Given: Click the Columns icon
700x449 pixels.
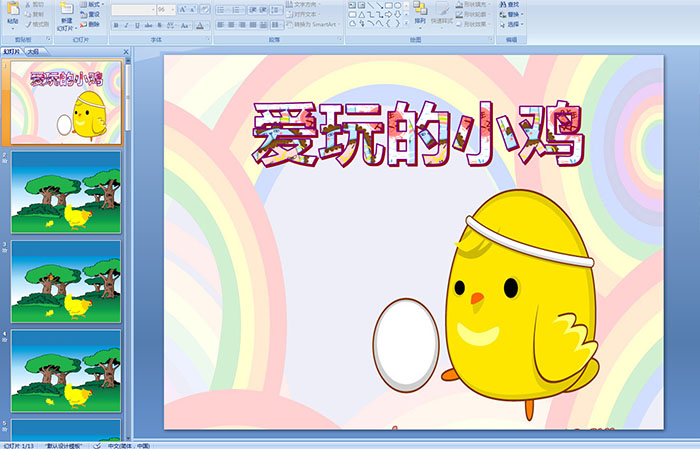Looking at the screenshot, I should [x=277, y=25].
